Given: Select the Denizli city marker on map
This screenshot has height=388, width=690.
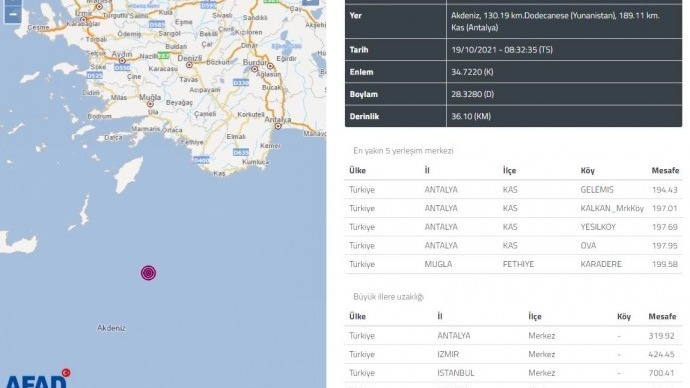Looking at the screenshot, I should [x=189, y=65].
